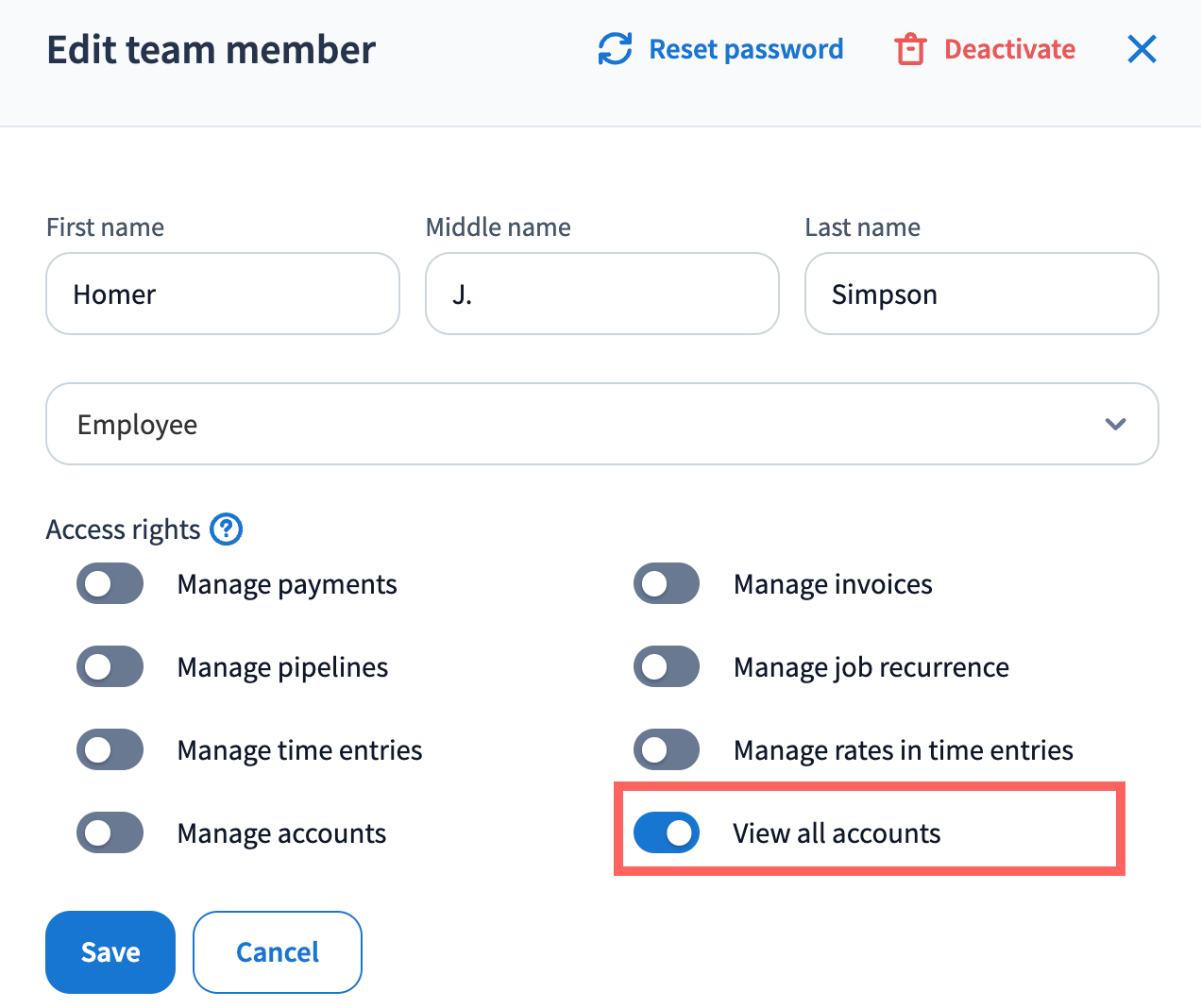Toggle Manage rates in time entries
Screen dimensions: 1201x1008
pos(667,750)
